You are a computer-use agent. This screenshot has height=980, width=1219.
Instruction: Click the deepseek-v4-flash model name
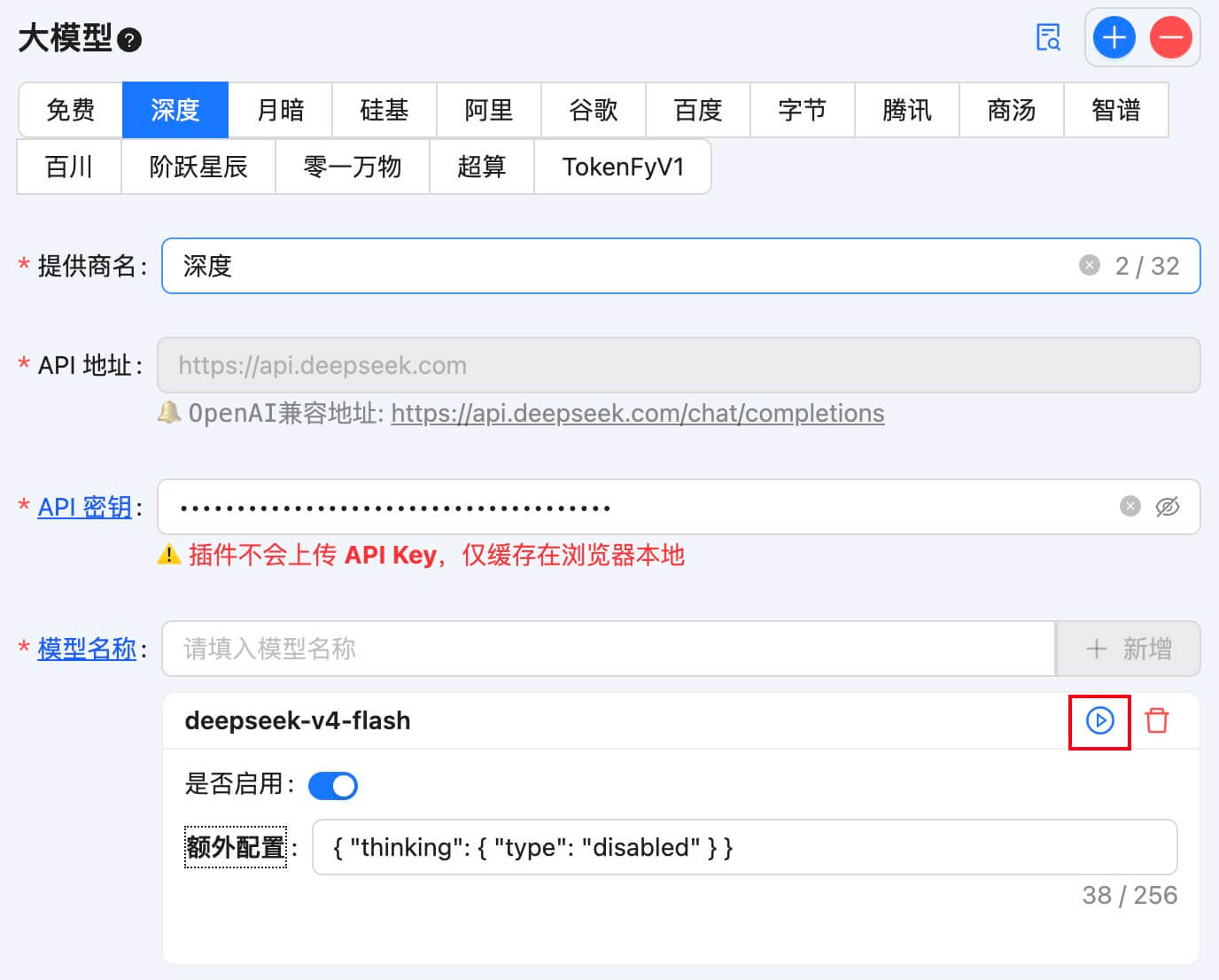pos(298,720)
